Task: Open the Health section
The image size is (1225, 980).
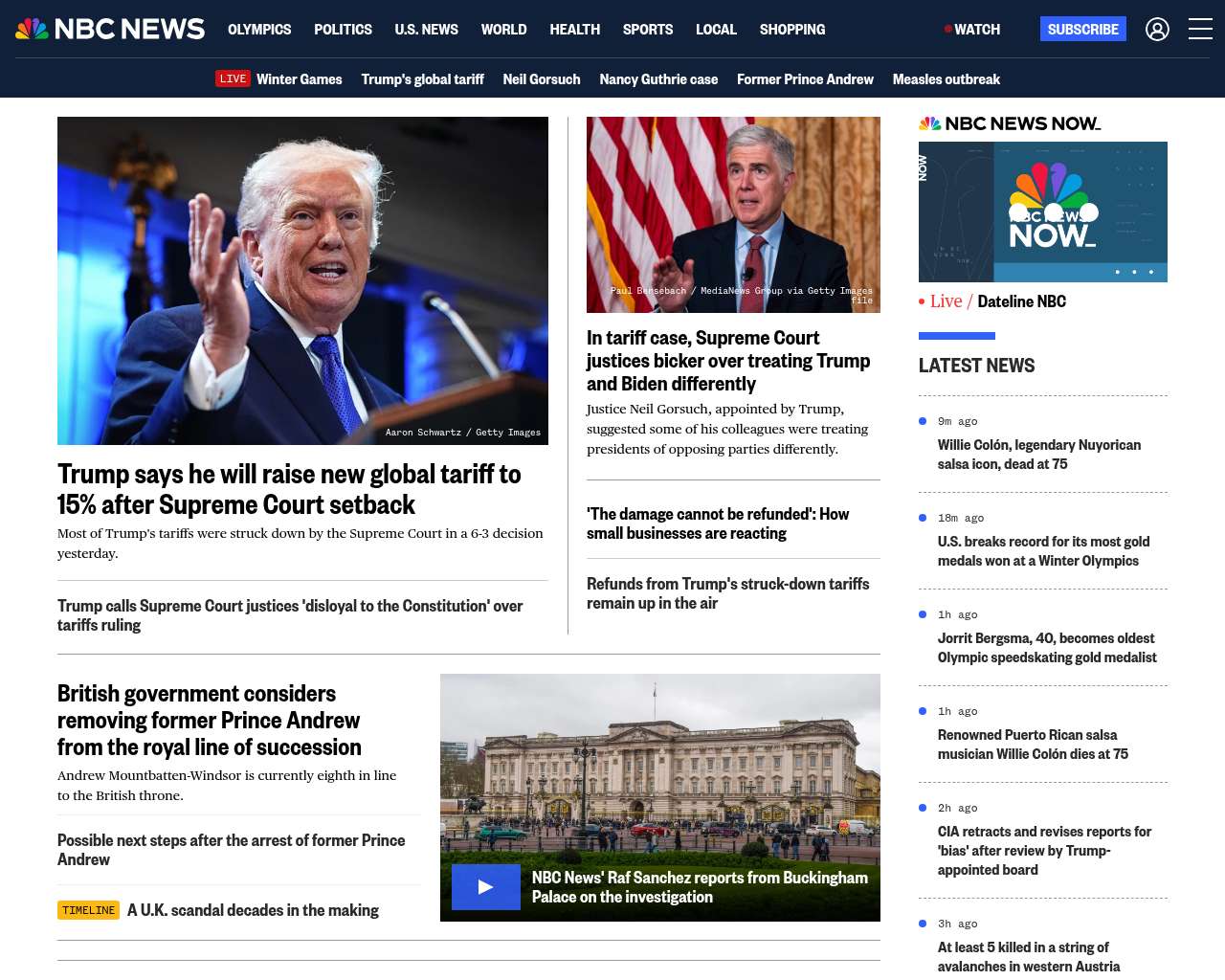Action: pyautogui.click(x=574, y=30)
